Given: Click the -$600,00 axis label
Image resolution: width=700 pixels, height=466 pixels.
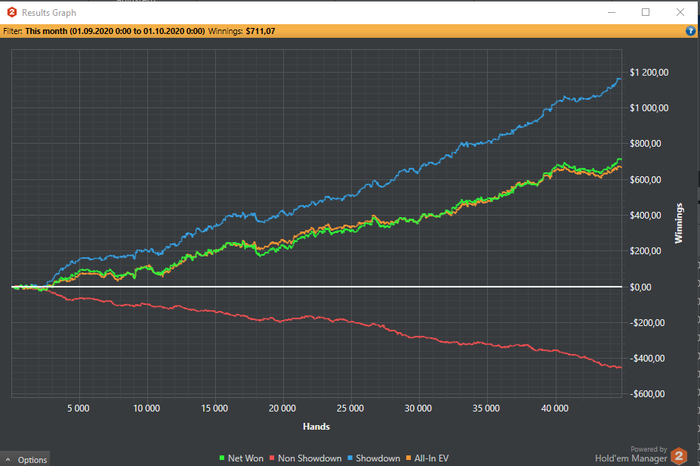Looking at the screenshot, I should [x=647, y=394].
